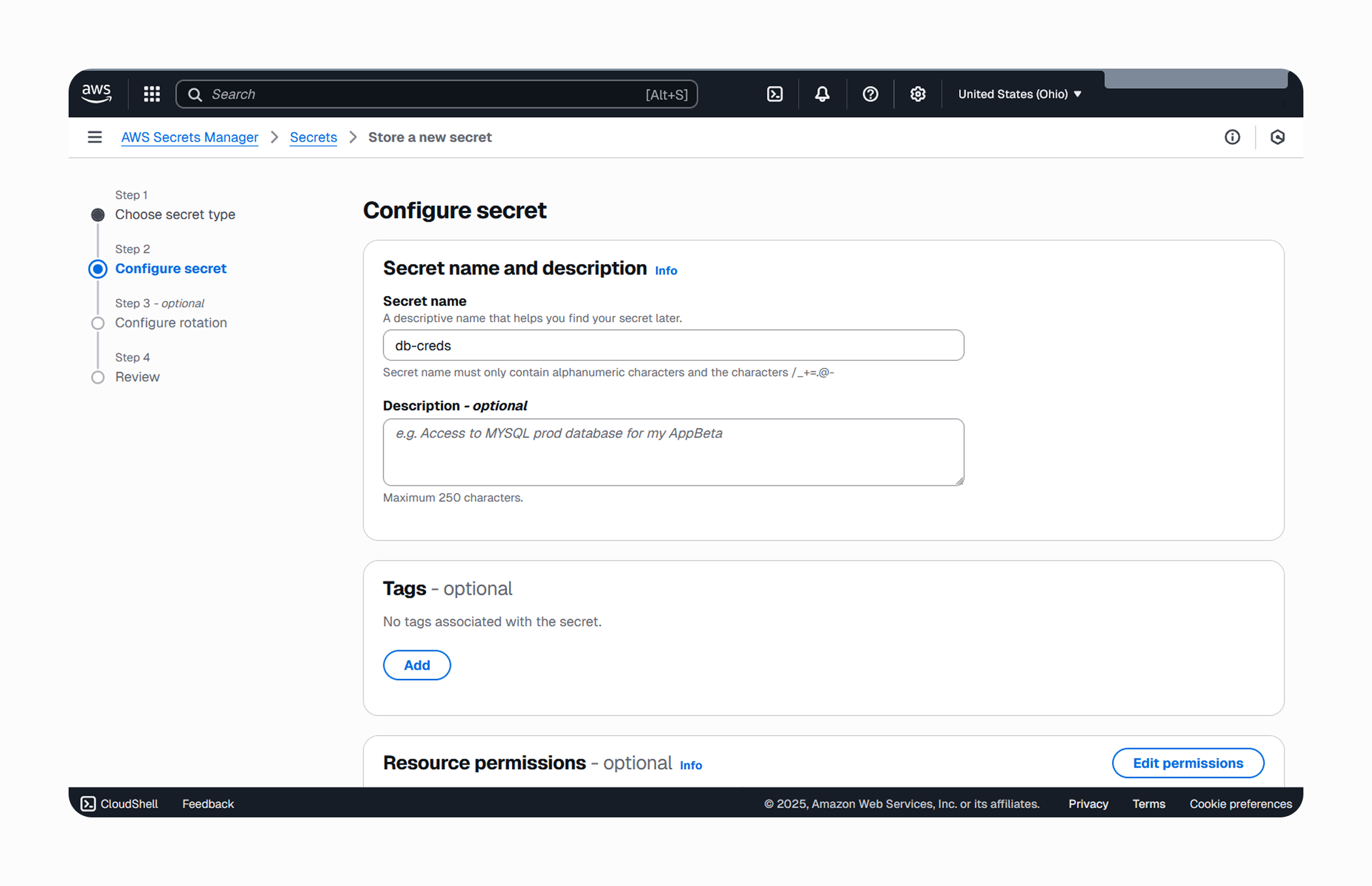
Task: Click the Description text area
Action: 674,452
